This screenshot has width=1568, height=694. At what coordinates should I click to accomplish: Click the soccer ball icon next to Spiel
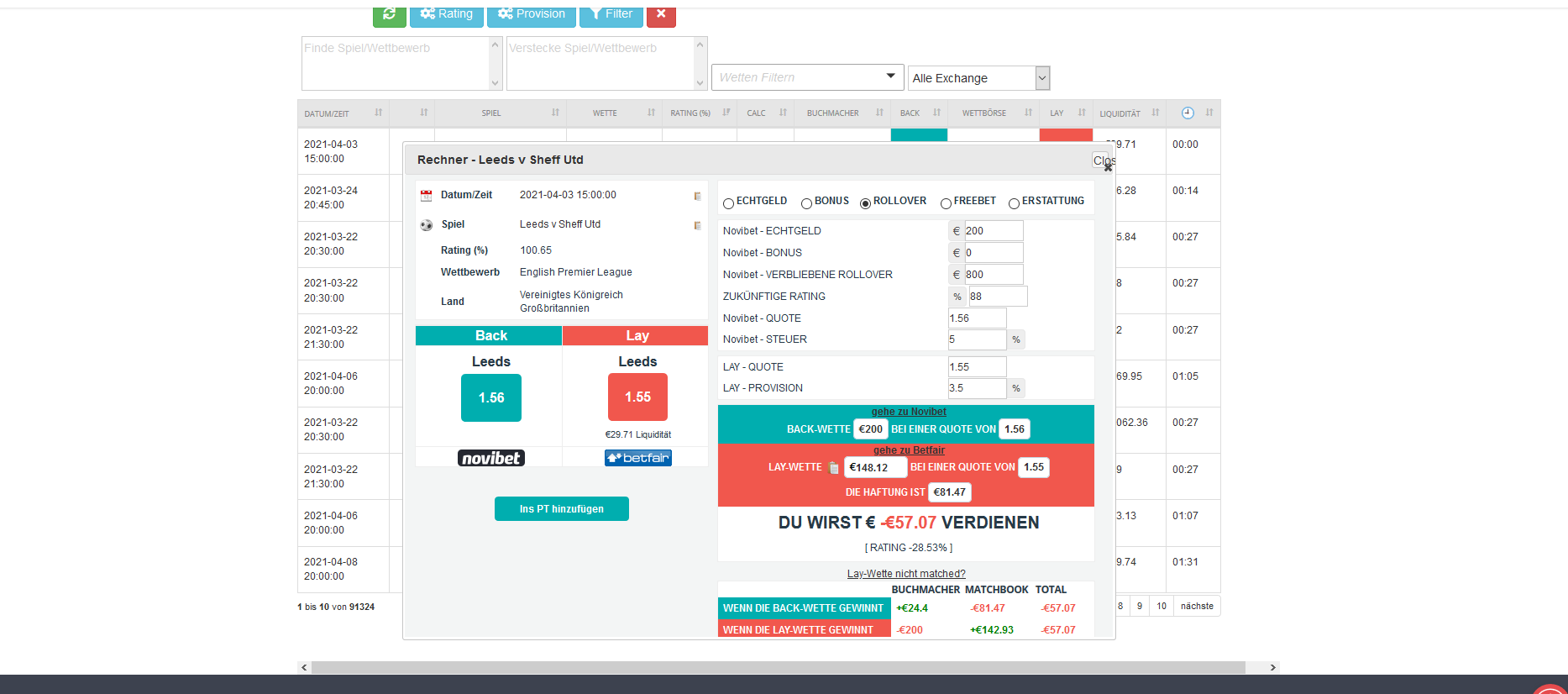[x=426, y=225]
